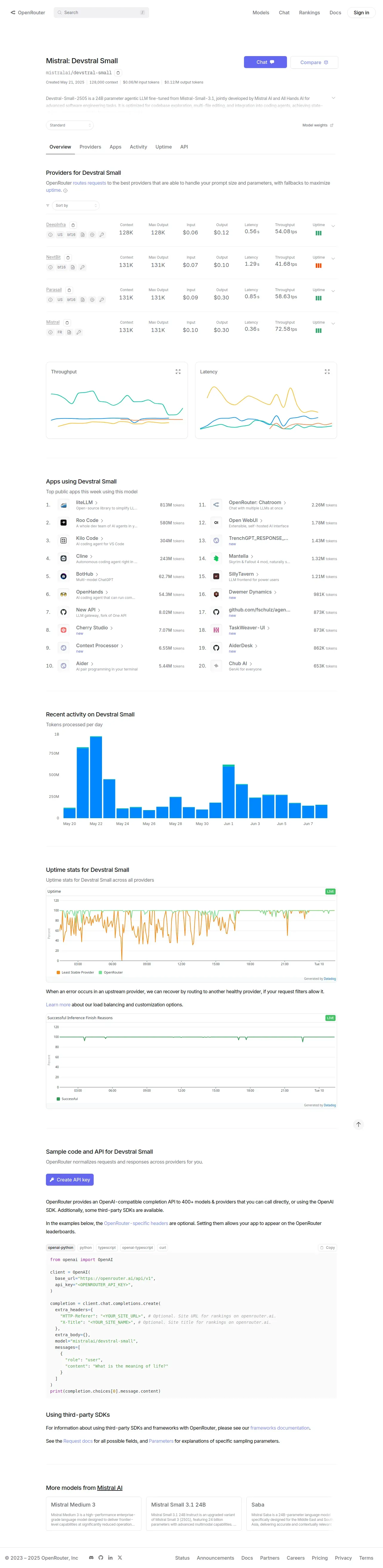The width and height of the screenshot is (383, 1568).
Task: Open the Discord icon in the footer
Action: [x=91, y=1558]
